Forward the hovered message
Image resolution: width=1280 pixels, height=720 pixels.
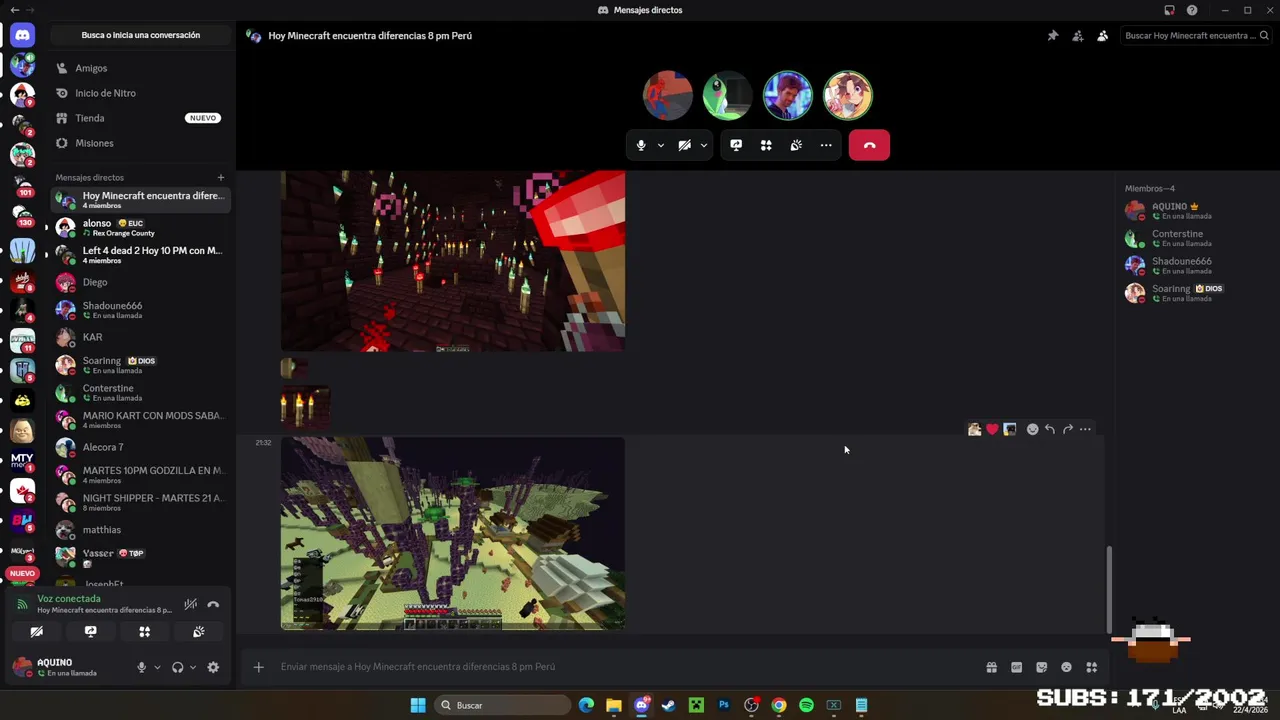coord(1068,429)
